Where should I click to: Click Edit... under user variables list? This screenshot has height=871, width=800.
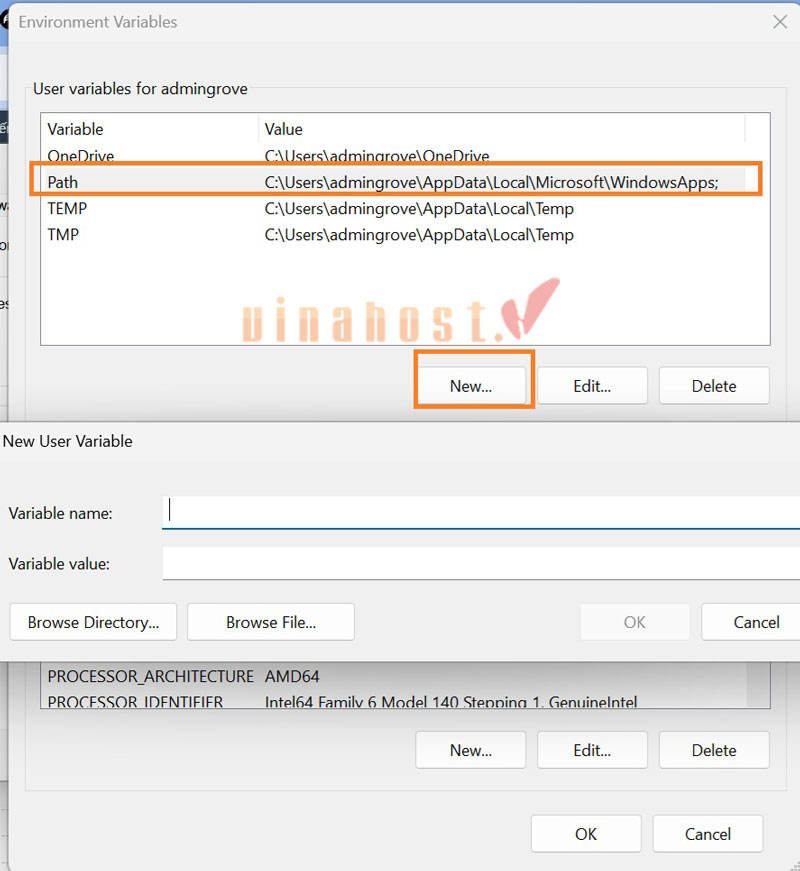point(592,386)
